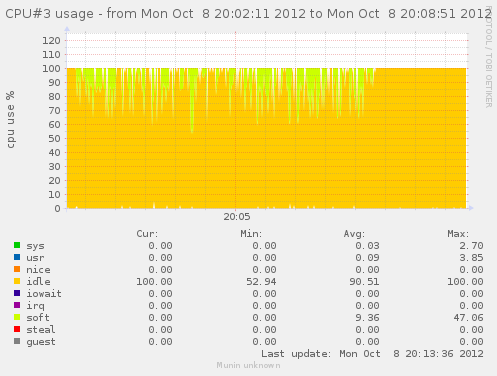The image size is (497, 376).
Task: Click the CPU#3 usage graph title
Action: 248,14
